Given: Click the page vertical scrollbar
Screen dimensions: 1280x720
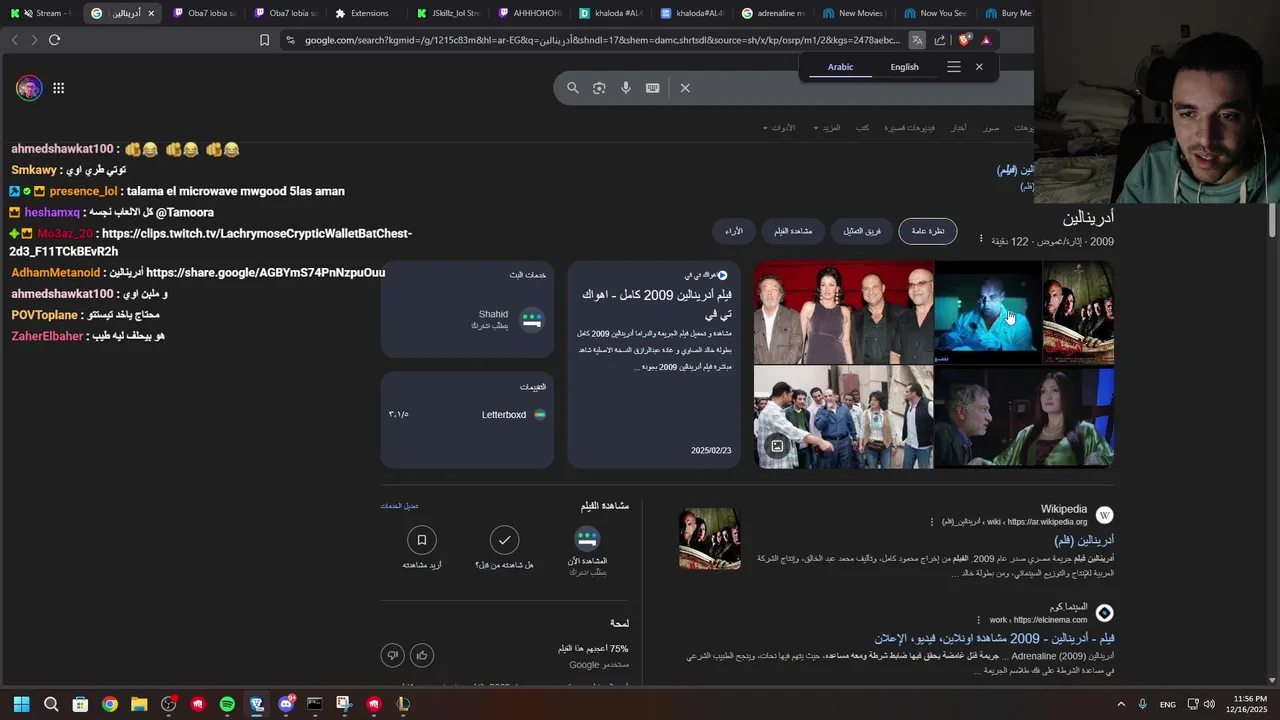Looking at the screenshot, I should pyautogui.click(x=1273, y=220).
